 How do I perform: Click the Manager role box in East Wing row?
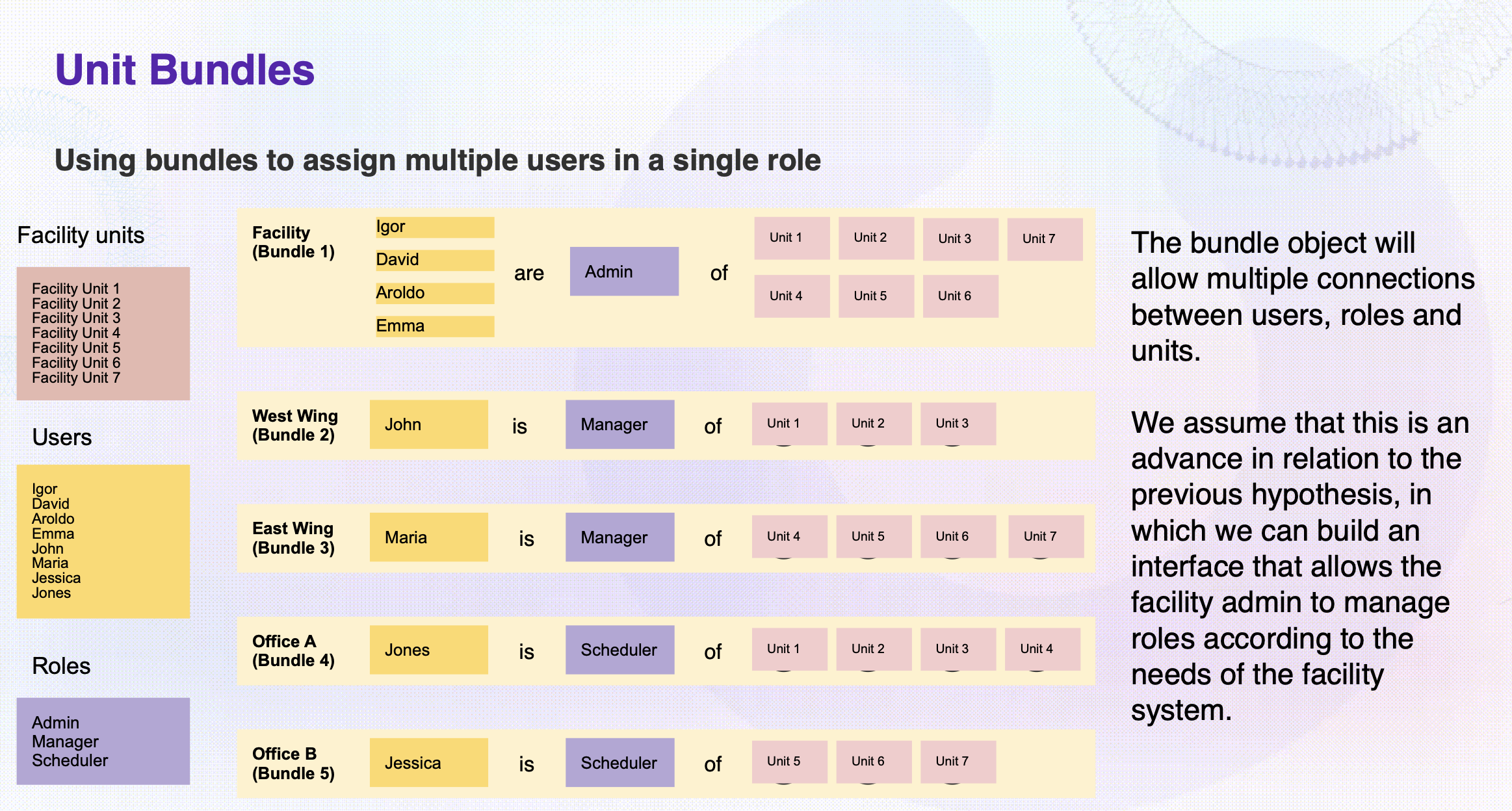tap(619, 537)
